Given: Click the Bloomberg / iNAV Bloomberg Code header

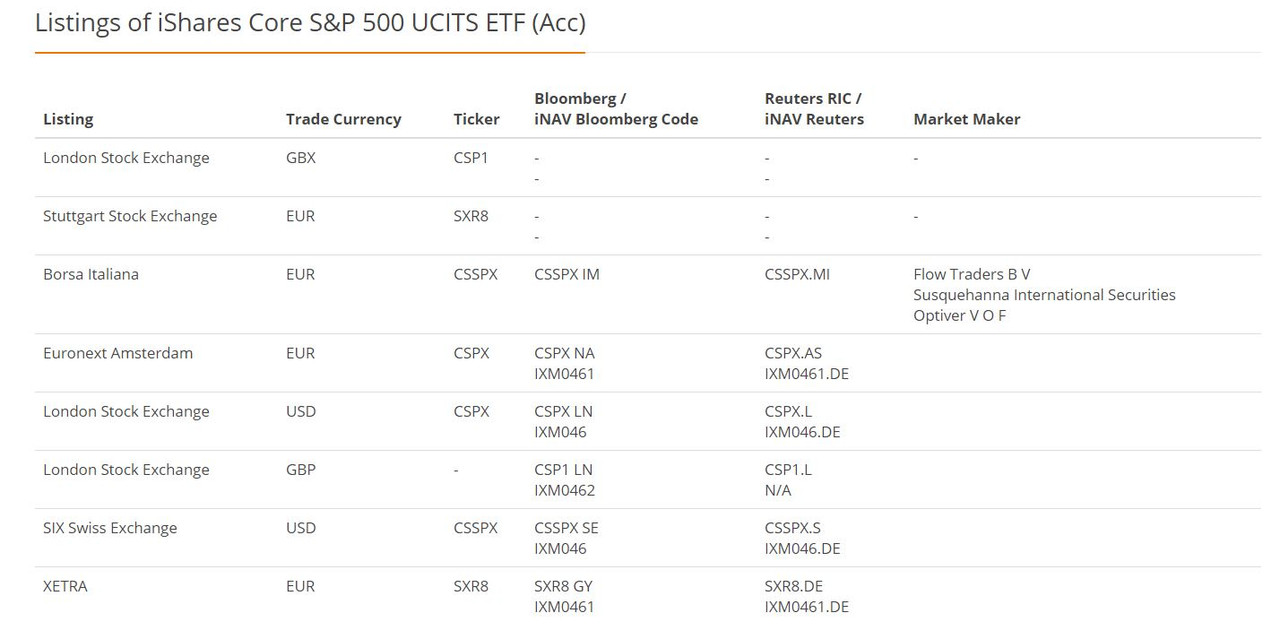Looking at the screenshot, I should tap(616, 109).
